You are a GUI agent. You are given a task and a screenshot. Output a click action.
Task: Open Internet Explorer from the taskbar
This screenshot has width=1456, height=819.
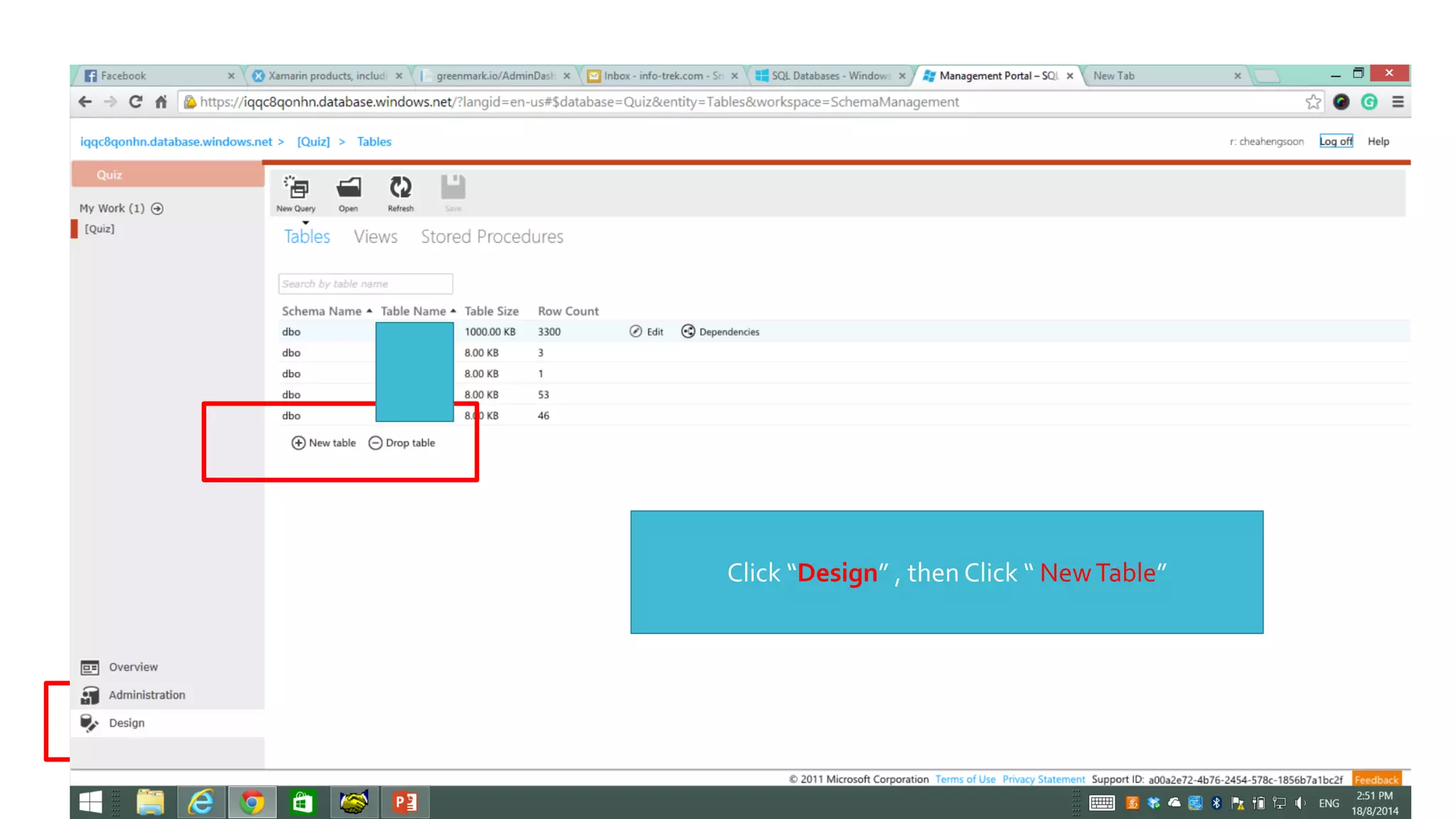click(201, 803)
